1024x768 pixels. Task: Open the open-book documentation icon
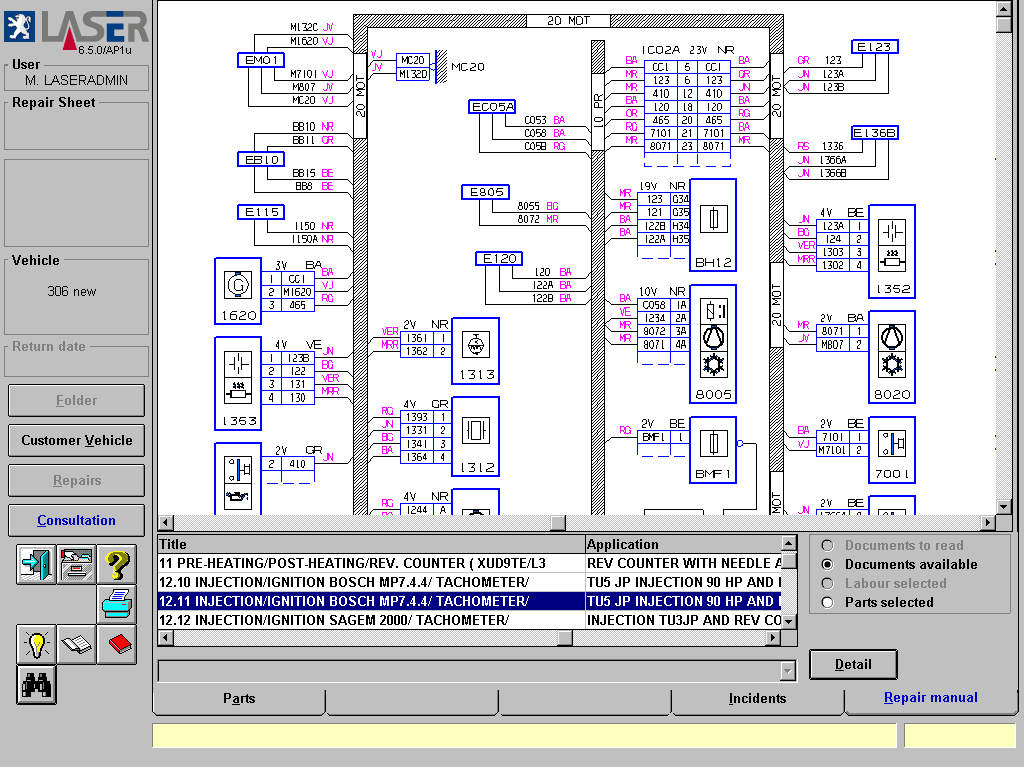pyautogui.click(x=76, y=645)
